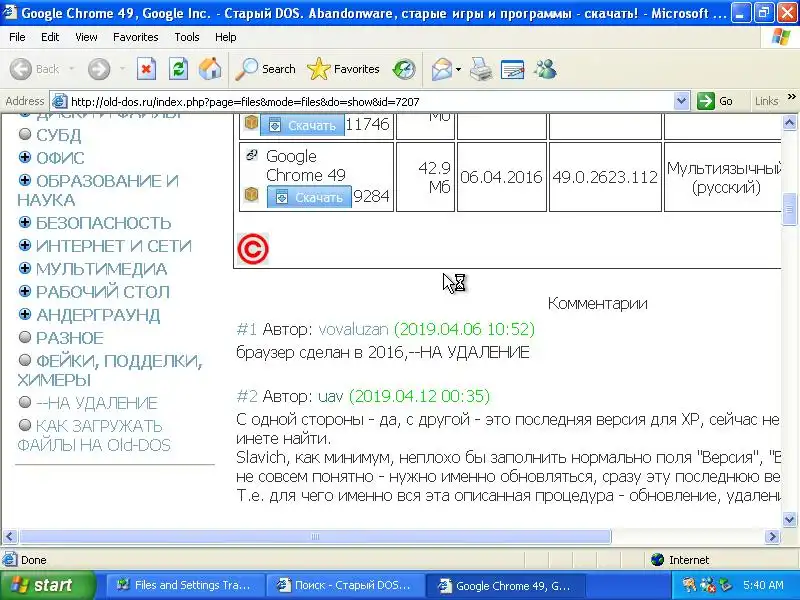
Task: Expand ИНТЕРНЕТ И СЕТИ plus icon
Action: [24, 245]
